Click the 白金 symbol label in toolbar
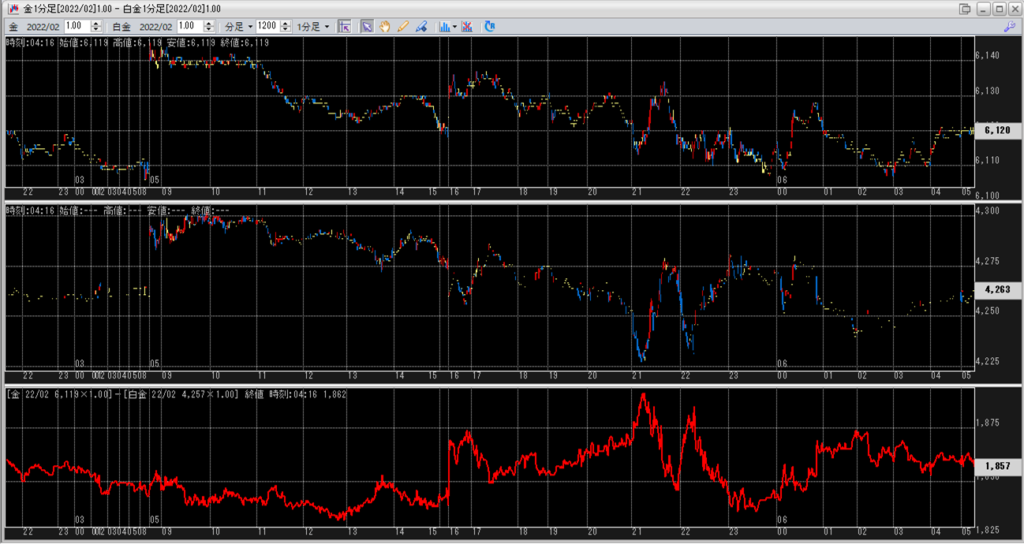 (121, 26)
